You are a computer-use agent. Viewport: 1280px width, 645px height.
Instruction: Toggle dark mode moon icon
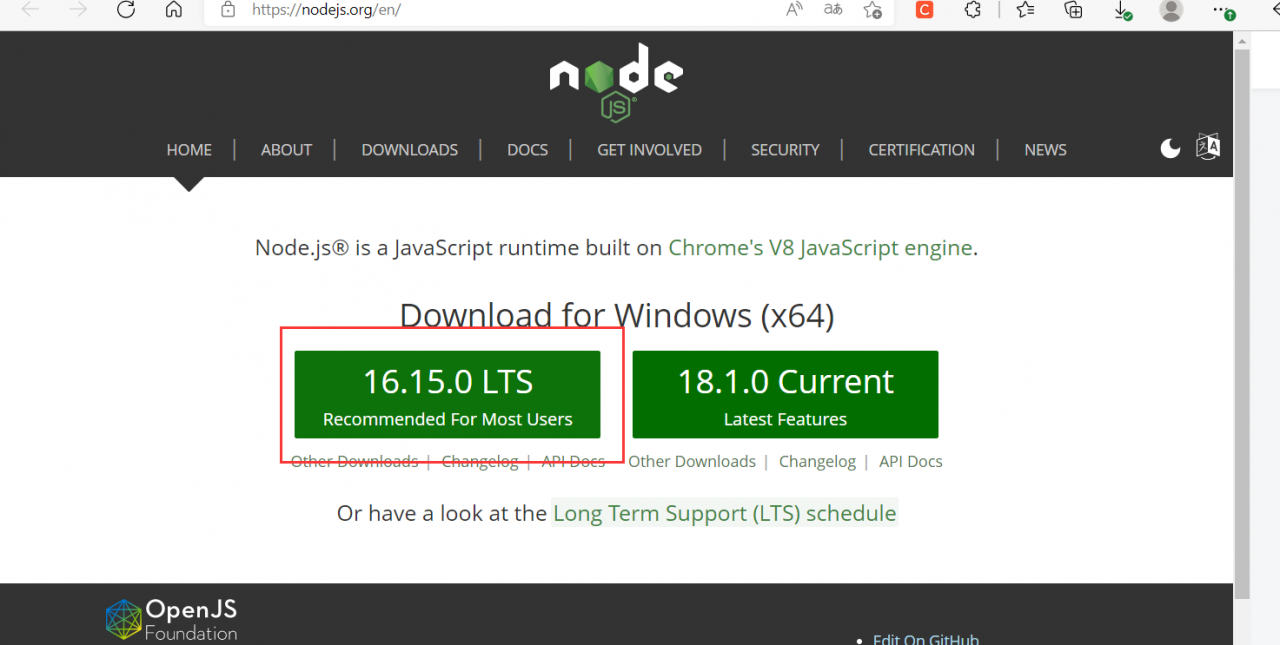coord(1170,148)
